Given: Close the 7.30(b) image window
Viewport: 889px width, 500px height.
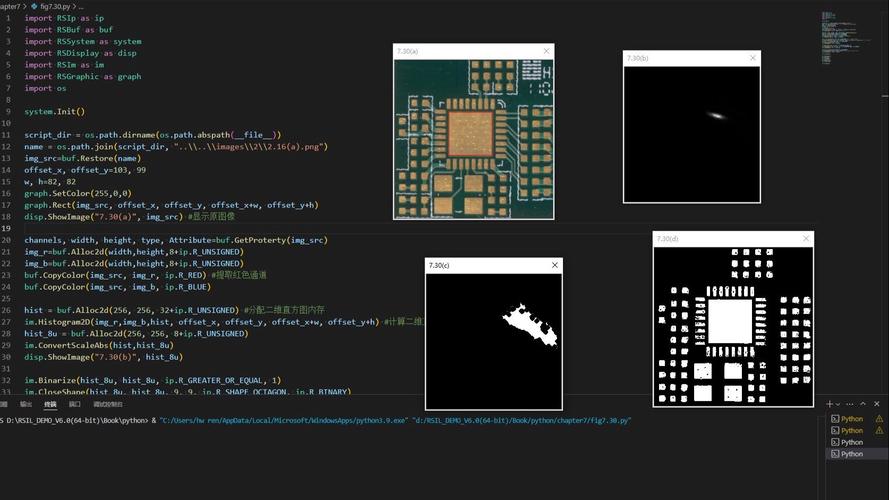Looking at the screenshot, I should pyautogui.click(x=753, y=58).
